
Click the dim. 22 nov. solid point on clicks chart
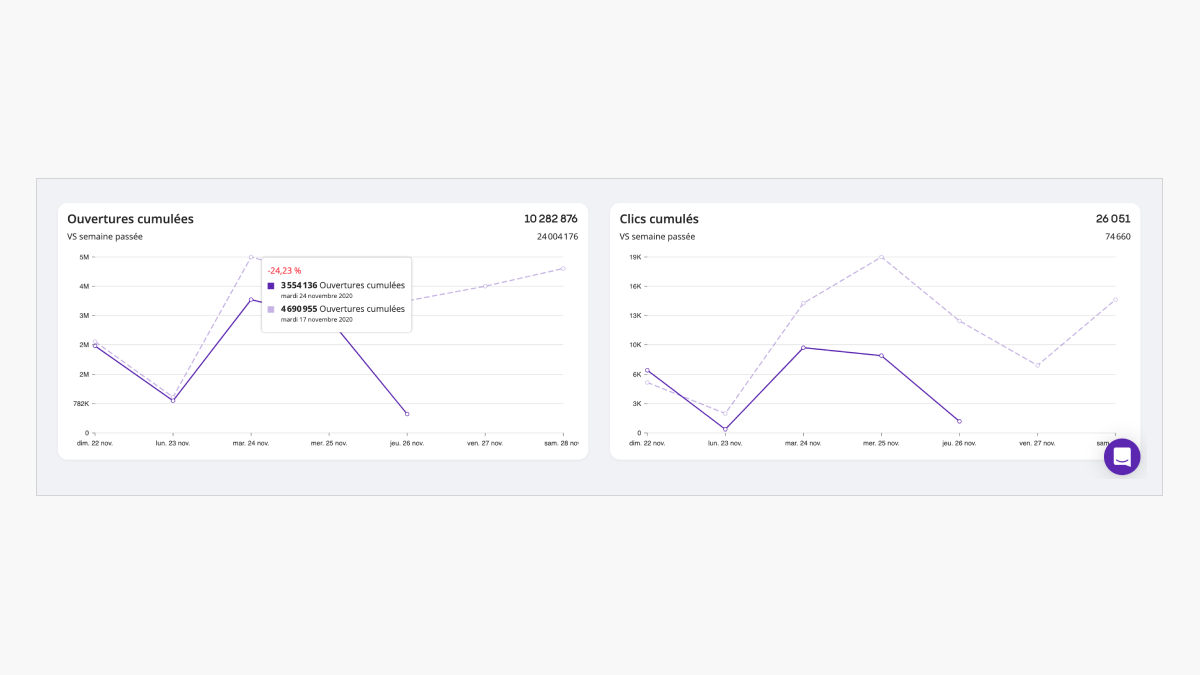click(x=647, y=370)
